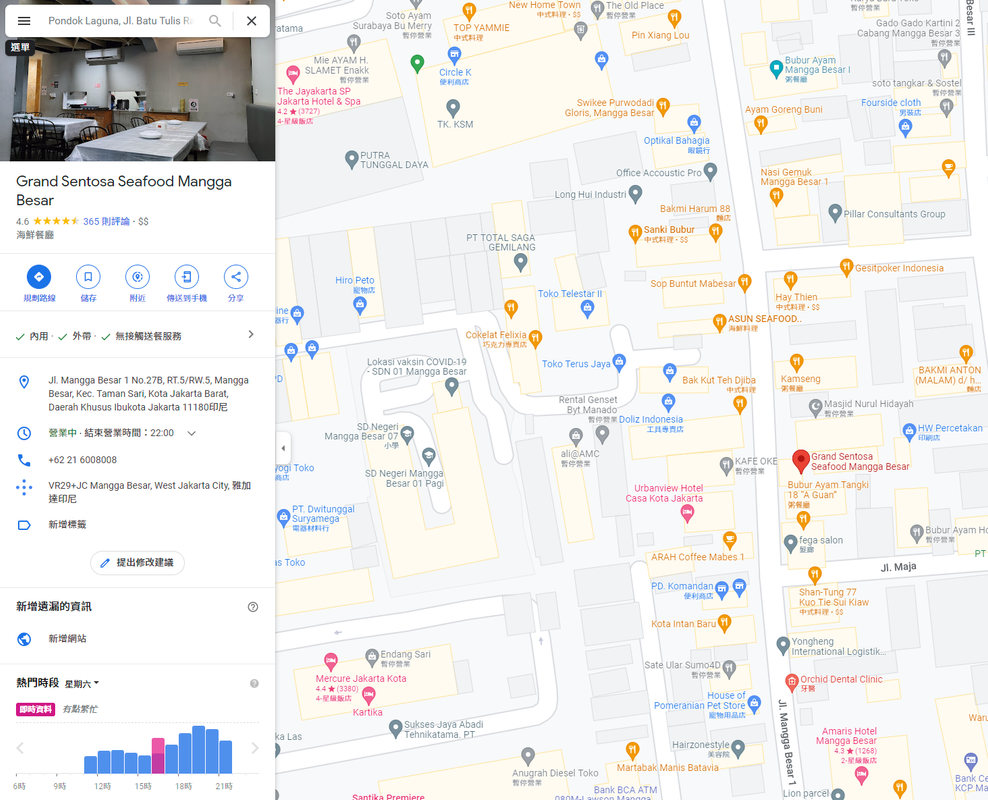Click the ASUN SEAFOOD restaurant marker
This screenshot has width=988, height=800.
pos(720,323)
